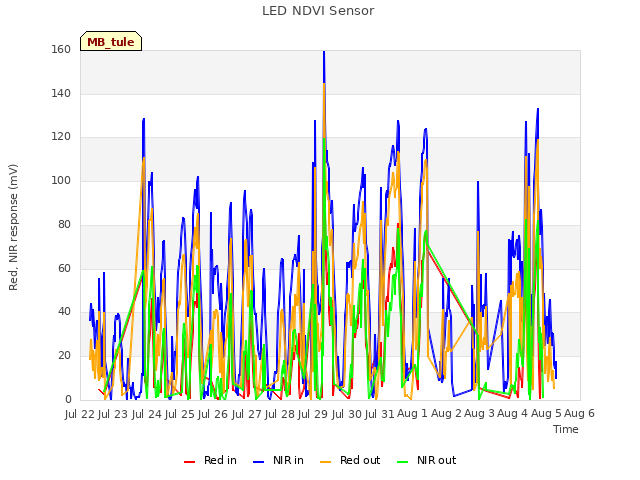Click the y-axis tick value 20
640x480 pixels.
(64, 356)
